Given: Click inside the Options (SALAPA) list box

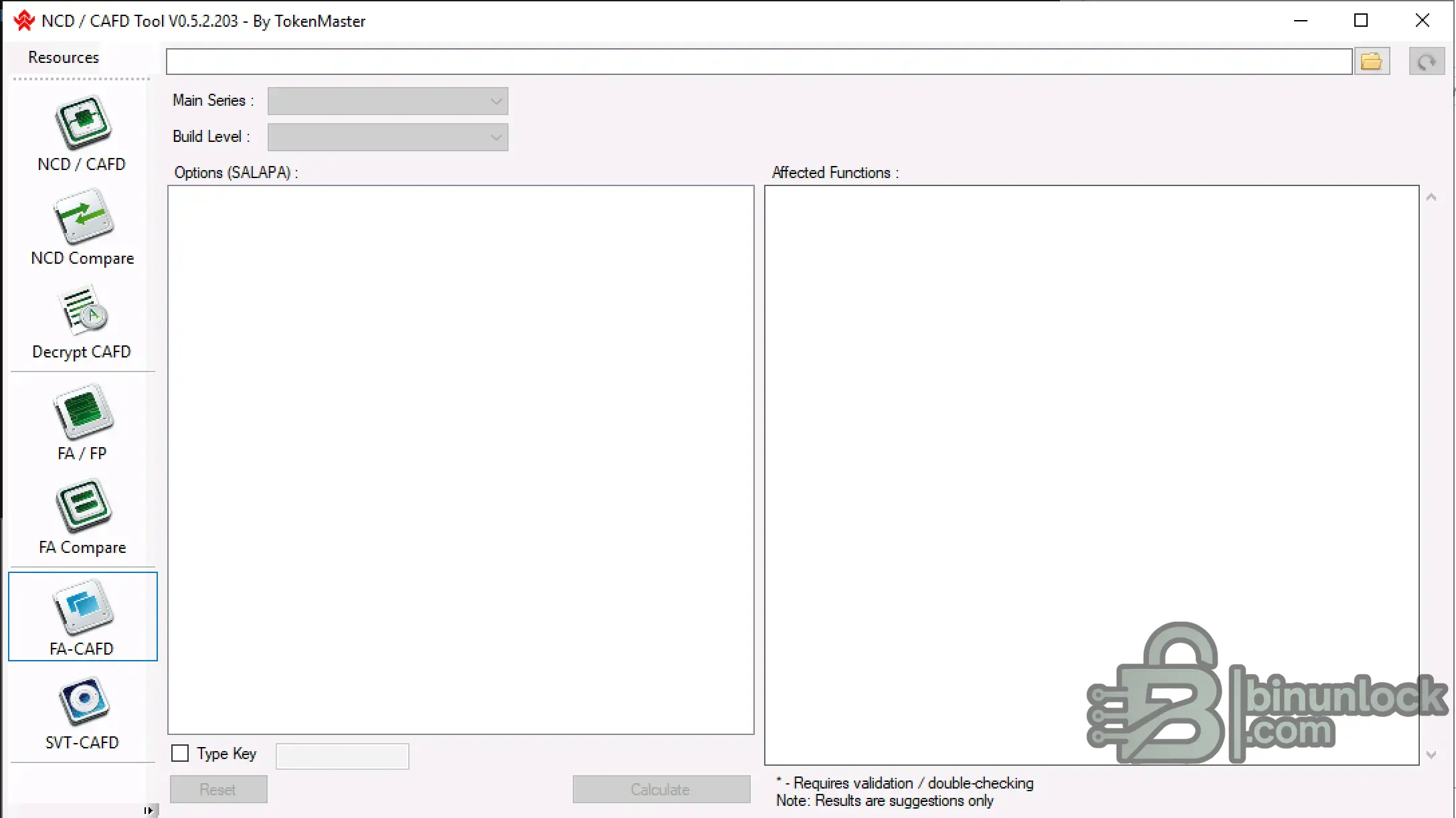Looking at the screenshot, I should click(461, 460).
